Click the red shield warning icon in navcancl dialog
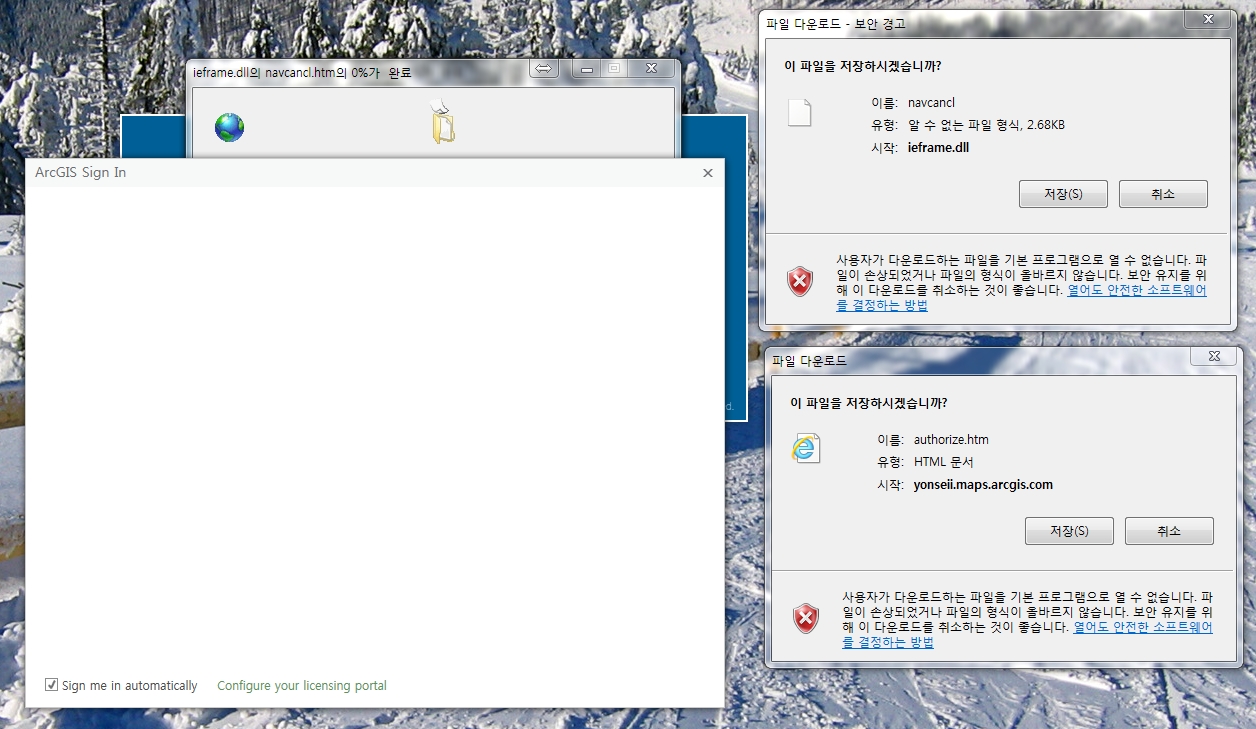 tap(800, 282)
